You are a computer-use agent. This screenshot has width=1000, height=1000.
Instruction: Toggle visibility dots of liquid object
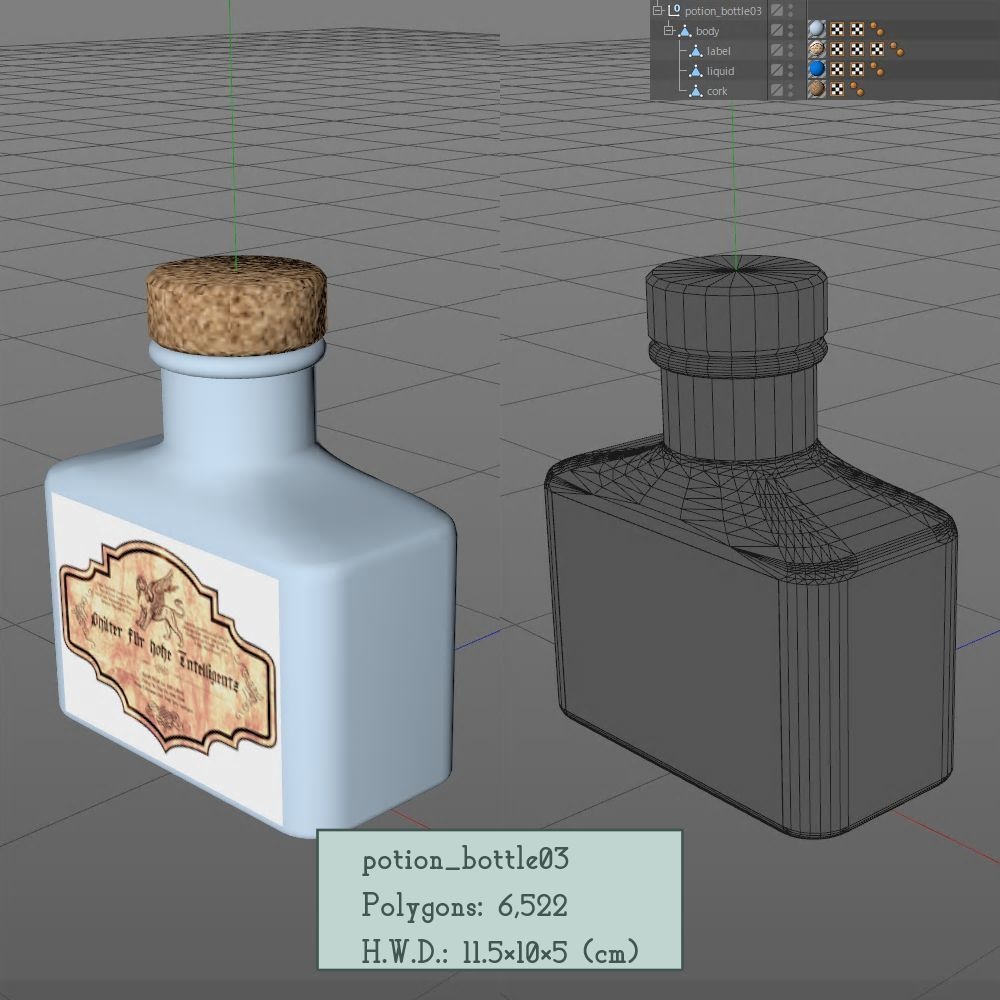[791, 70]
